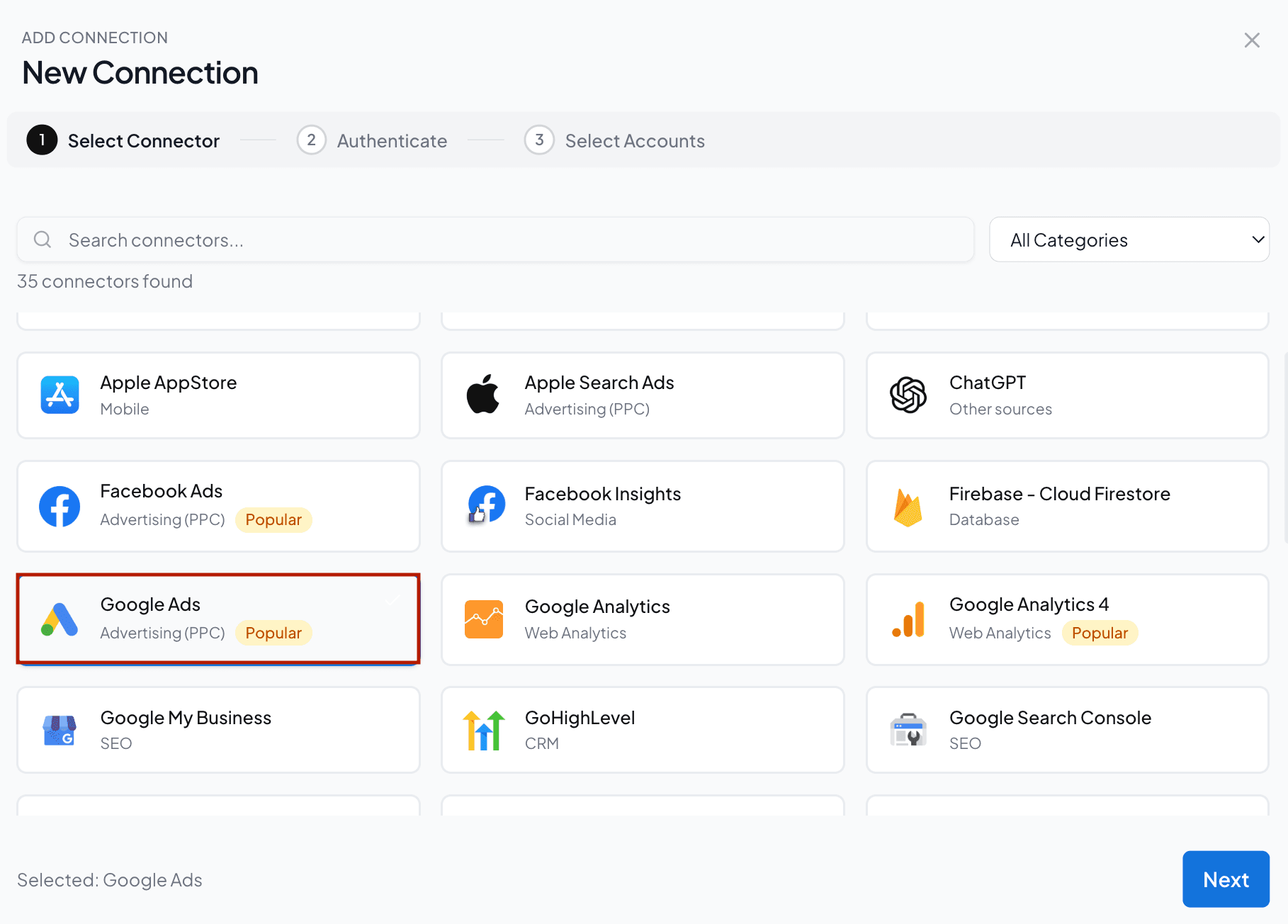Select the Google Search Console connector name

[1050, 718]
